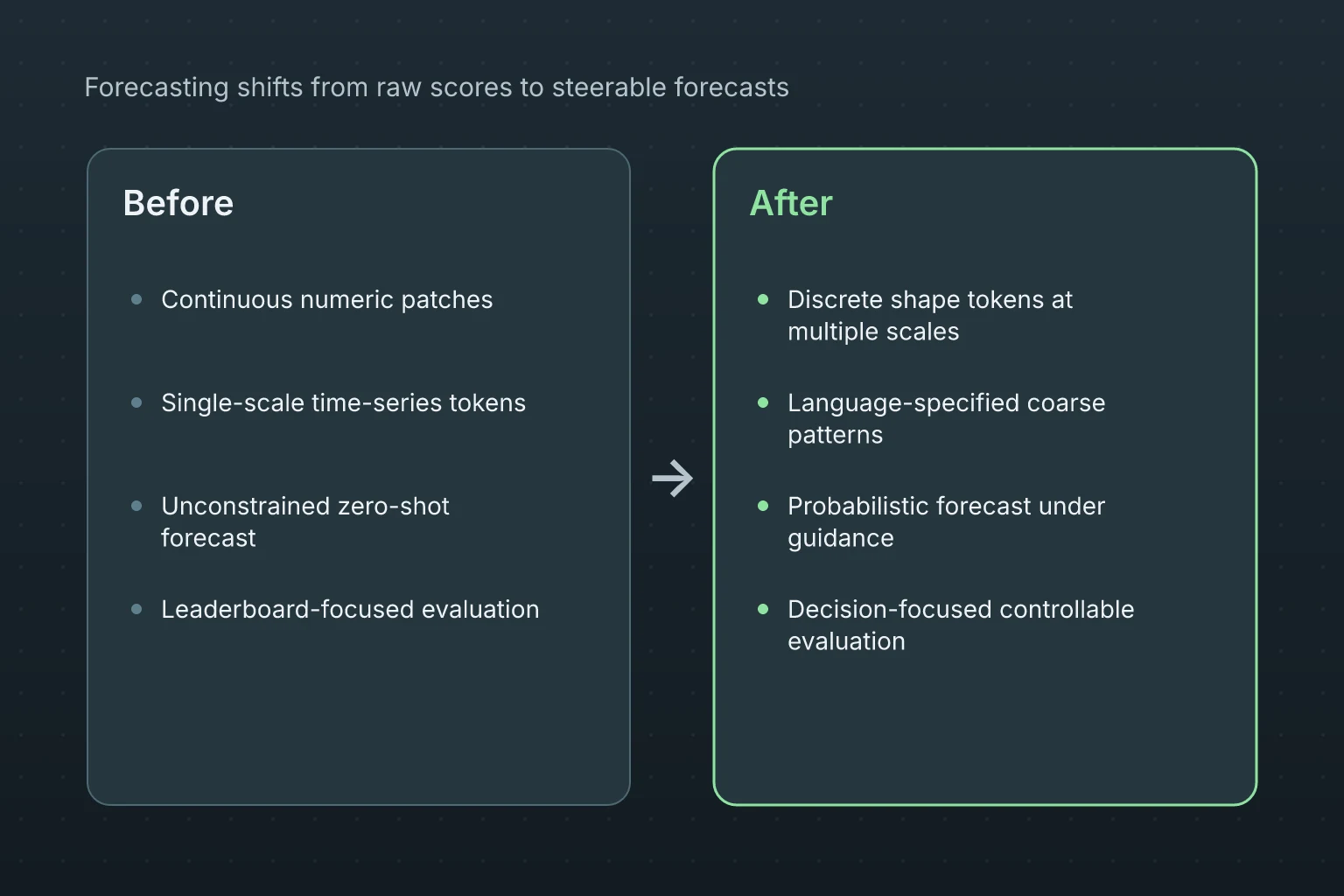Click green bullet beside Language-specified coarse patterns
This screenshot has width=1344, height=896.
(763, 402)
